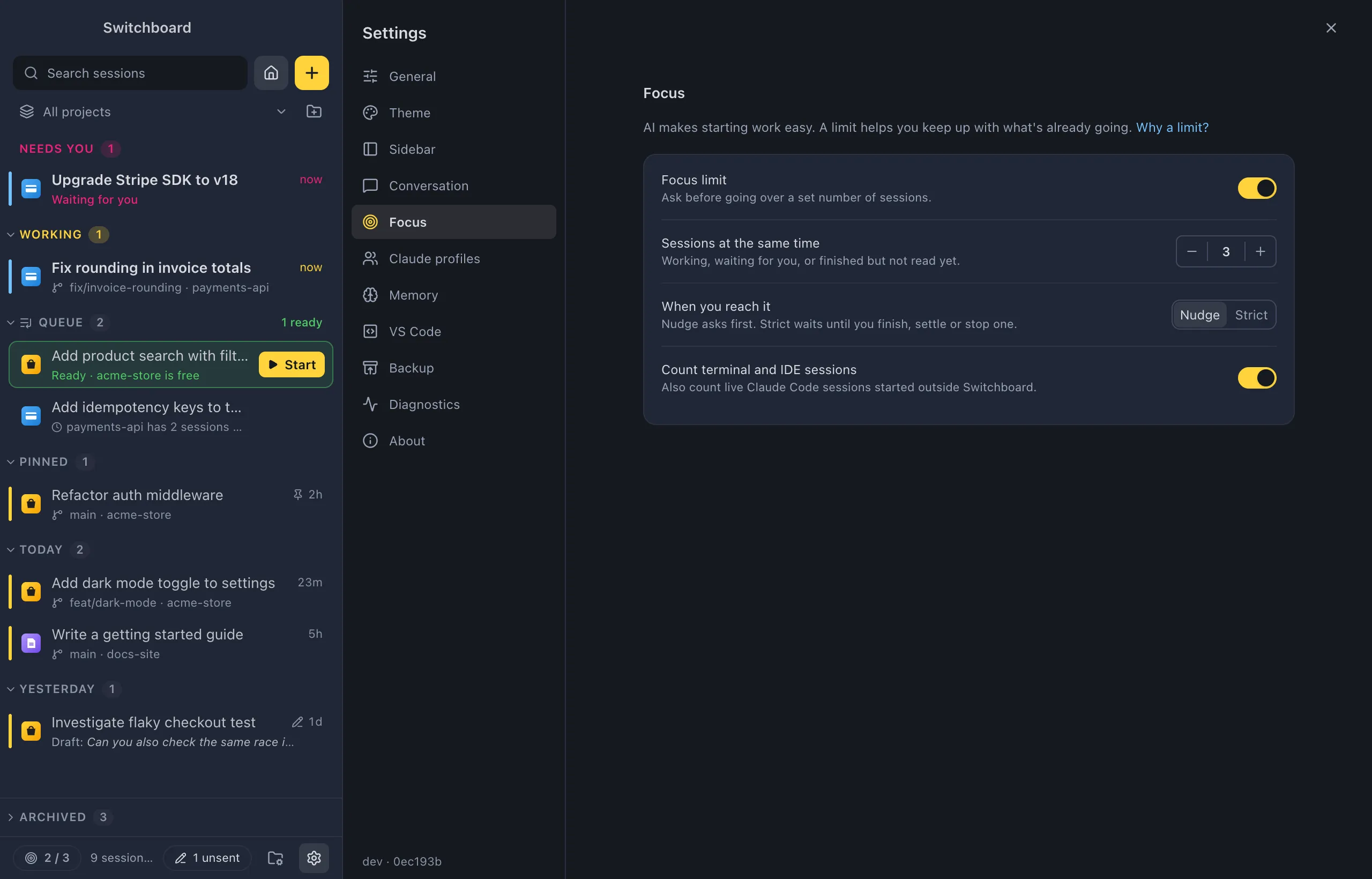
Task: Select the Nudge mode option
Action: tap(1199, 315)
